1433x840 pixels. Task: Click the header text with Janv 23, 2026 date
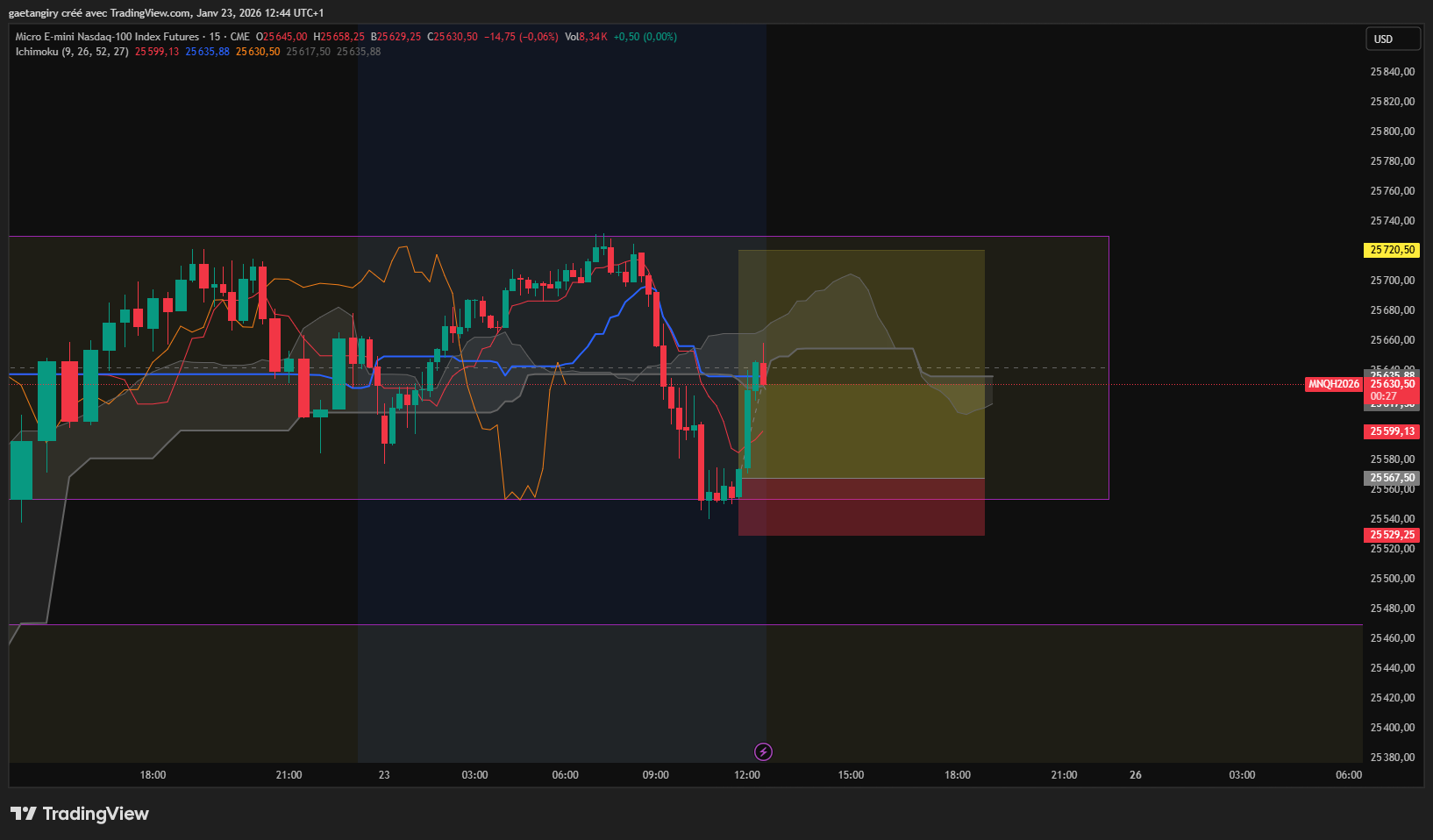(166, 13)
